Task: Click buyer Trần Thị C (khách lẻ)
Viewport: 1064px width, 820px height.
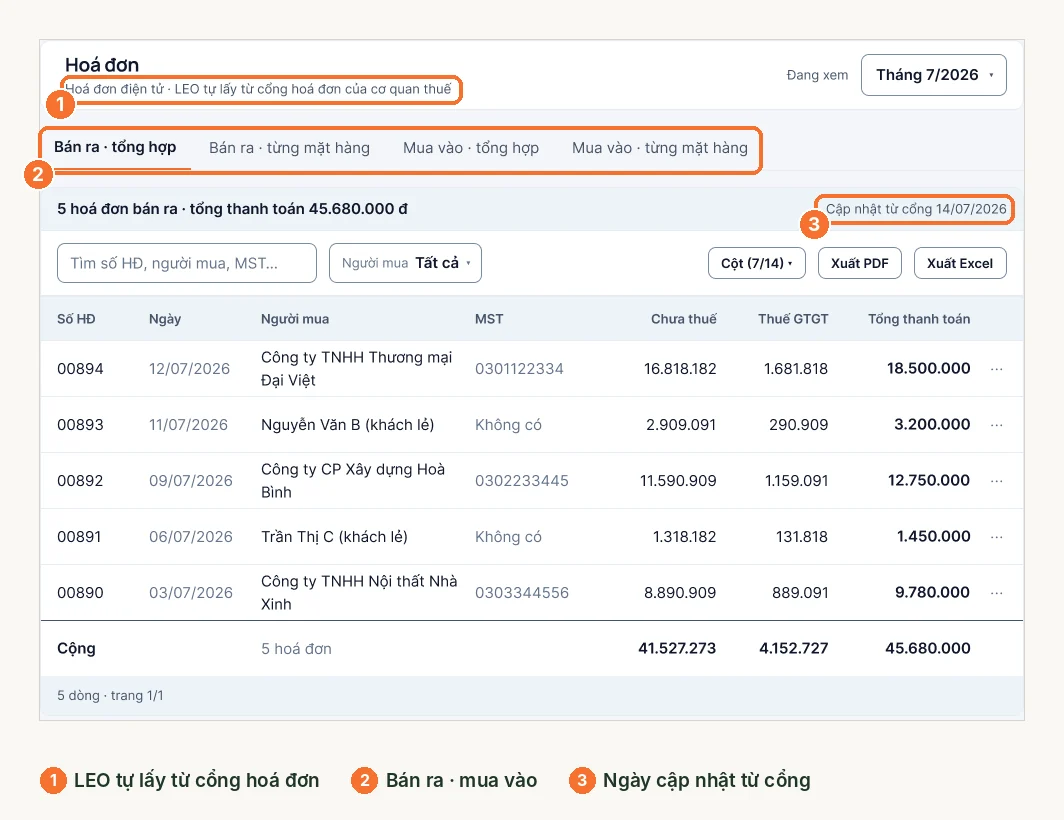Action: [x=335, y=537]
